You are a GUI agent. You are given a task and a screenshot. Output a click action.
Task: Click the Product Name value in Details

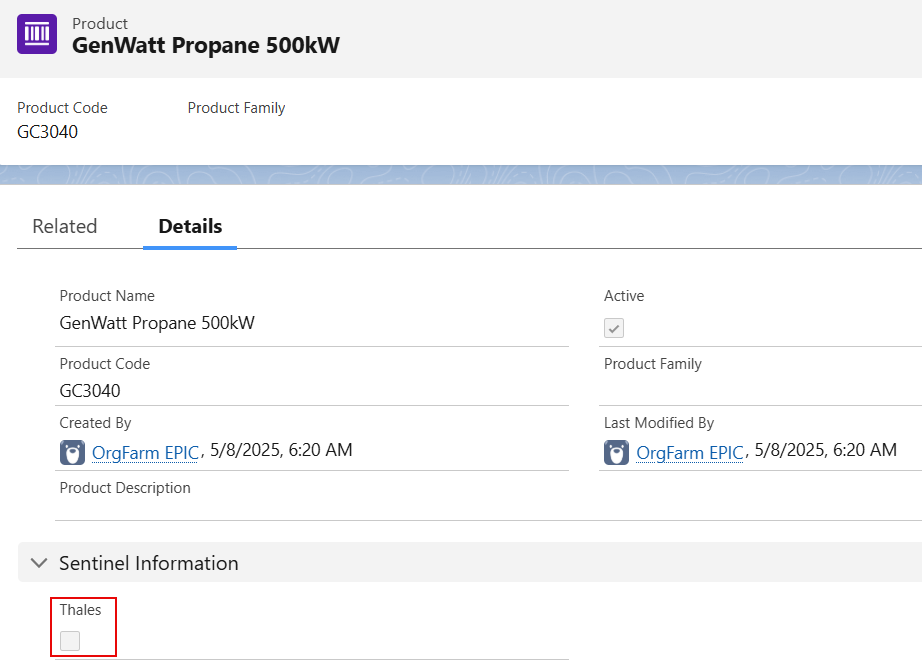click(x=157, y=323)
